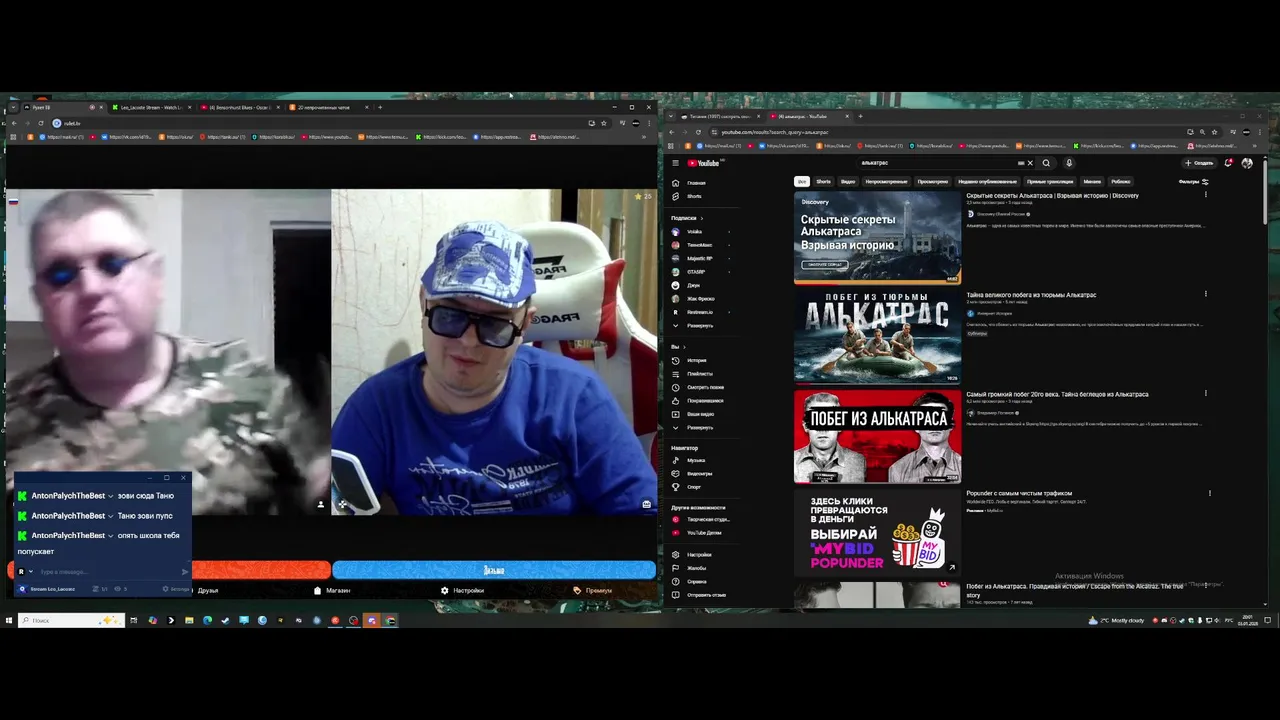Open Смотреть позже in the sidebar

pyautogui.click(x=705, y=387)
